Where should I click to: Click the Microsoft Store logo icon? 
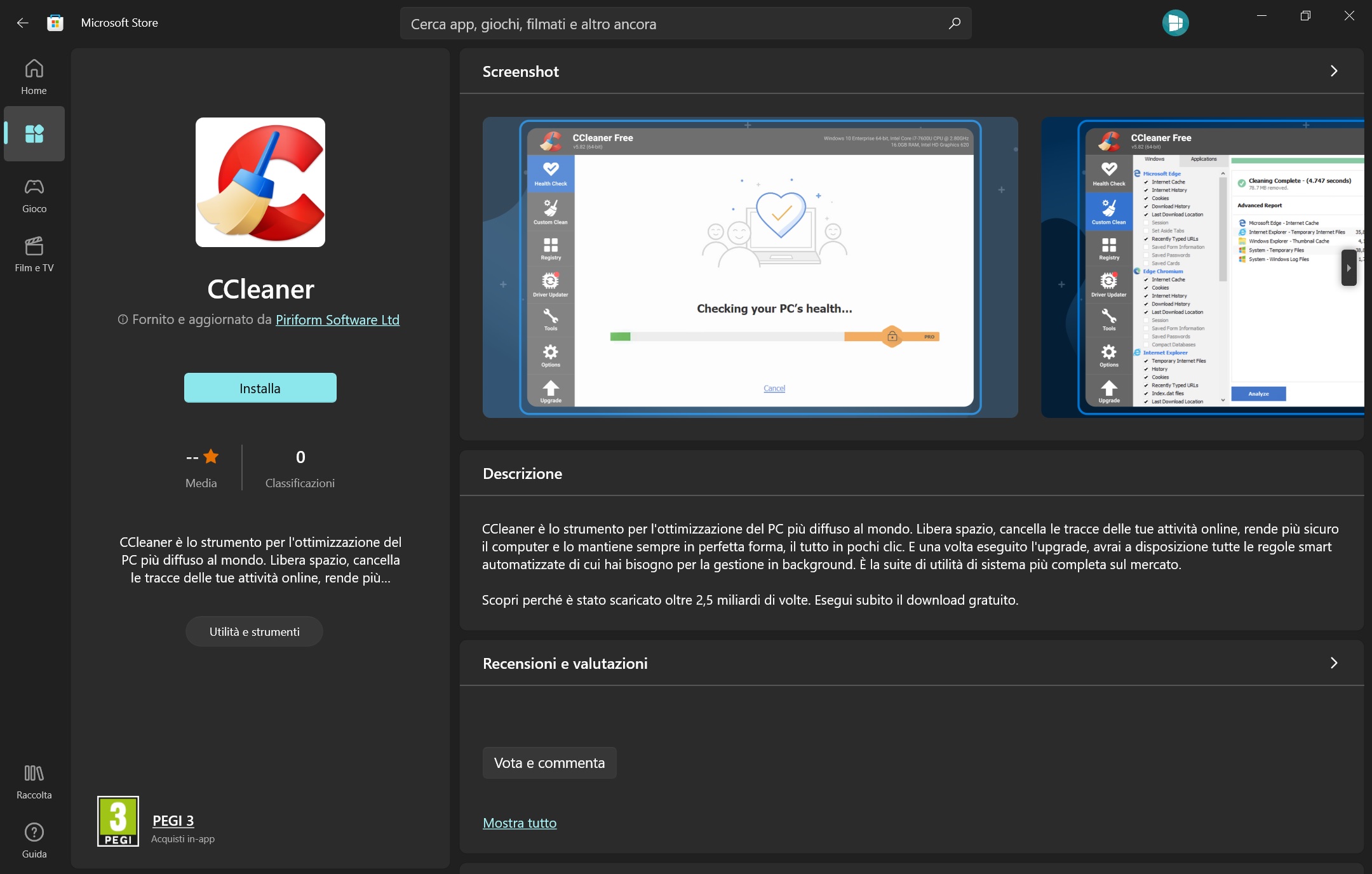pos(55,23)
